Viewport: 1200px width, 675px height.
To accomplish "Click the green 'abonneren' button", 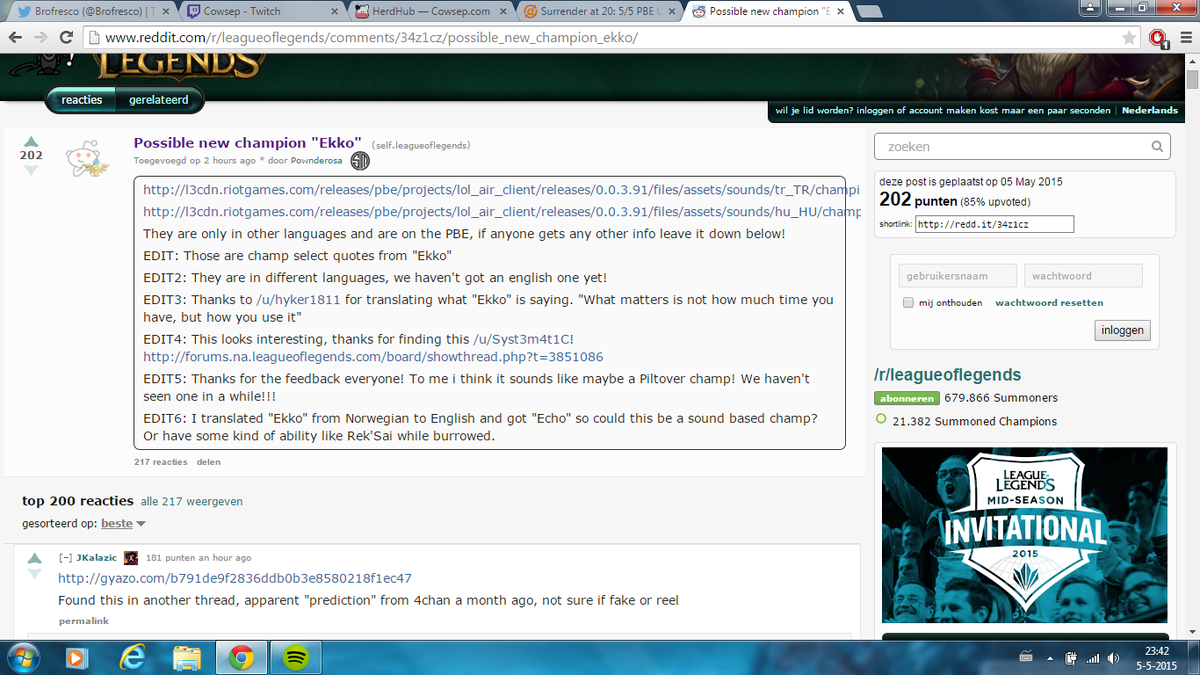I will 906,398.
